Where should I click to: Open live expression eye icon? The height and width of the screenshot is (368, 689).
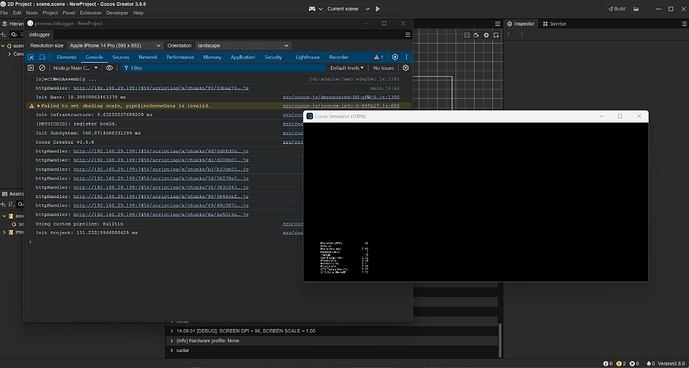(x=109, y=68)
